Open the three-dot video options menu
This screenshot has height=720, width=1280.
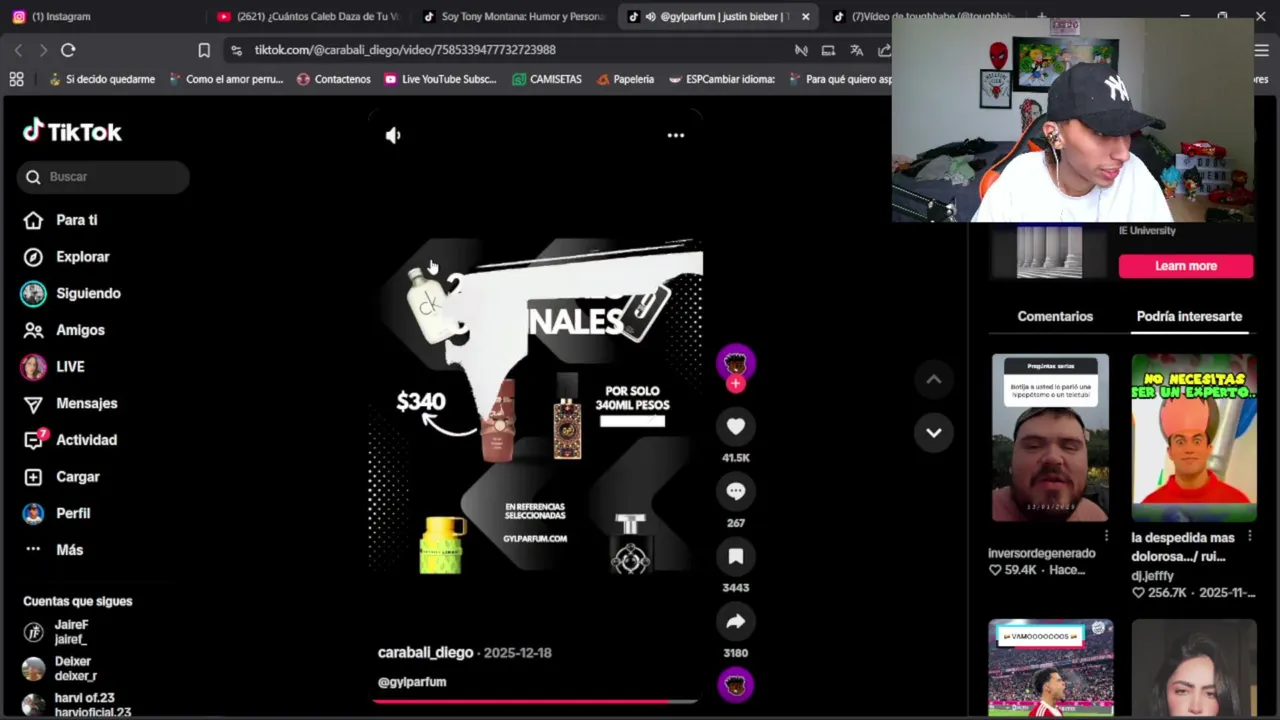676,135
